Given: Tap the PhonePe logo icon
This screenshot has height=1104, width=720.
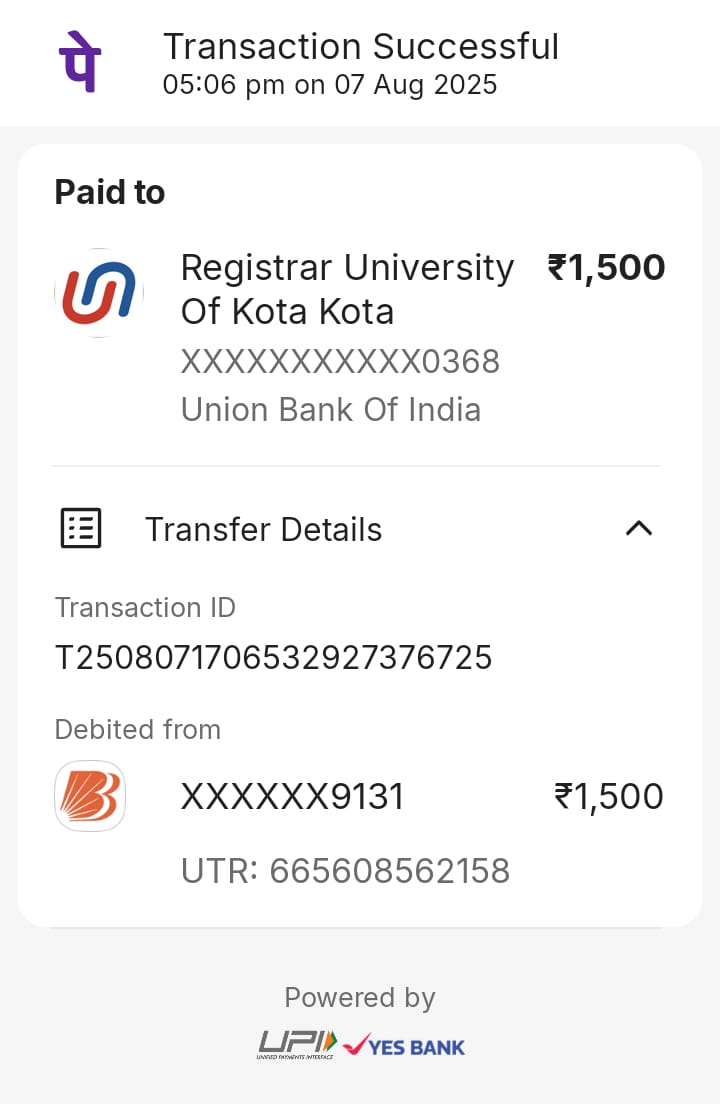Looking at the screenshot, I should tap(79, 61).
